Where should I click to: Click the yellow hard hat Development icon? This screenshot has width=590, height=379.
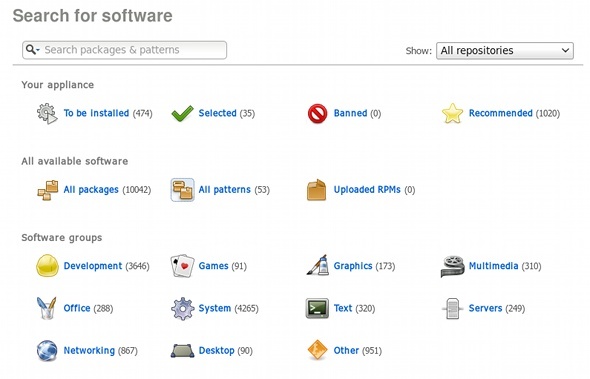pyautogui.click(x=47, y=266)
